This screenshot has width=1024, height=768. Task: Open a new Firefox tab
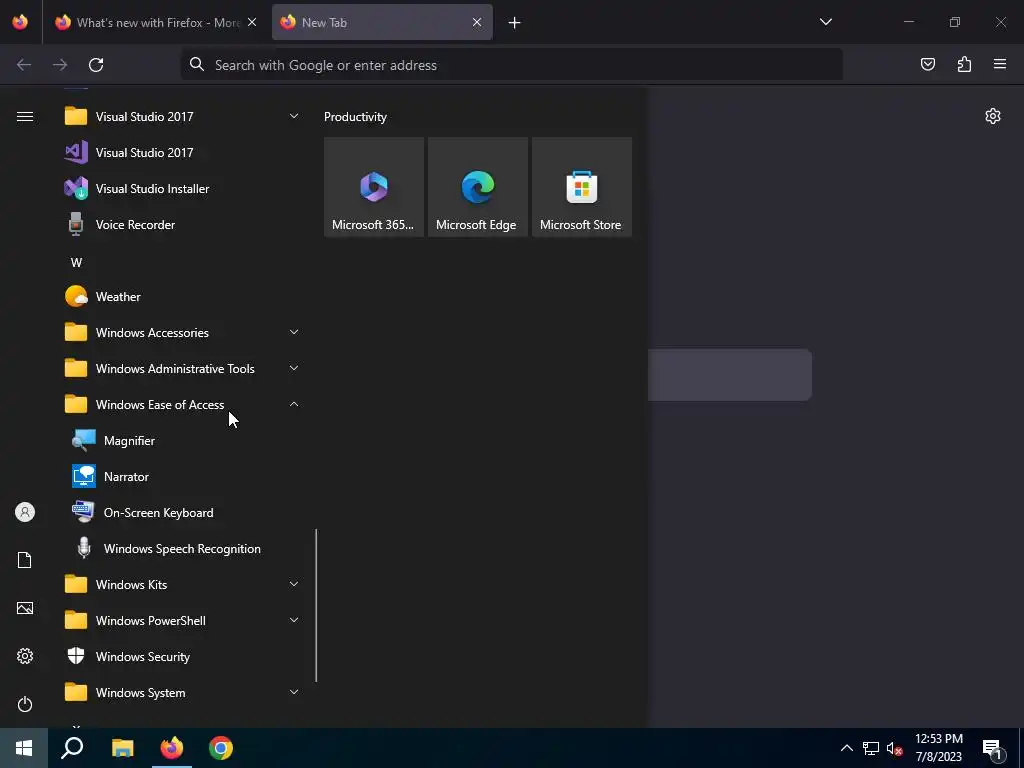515,23
